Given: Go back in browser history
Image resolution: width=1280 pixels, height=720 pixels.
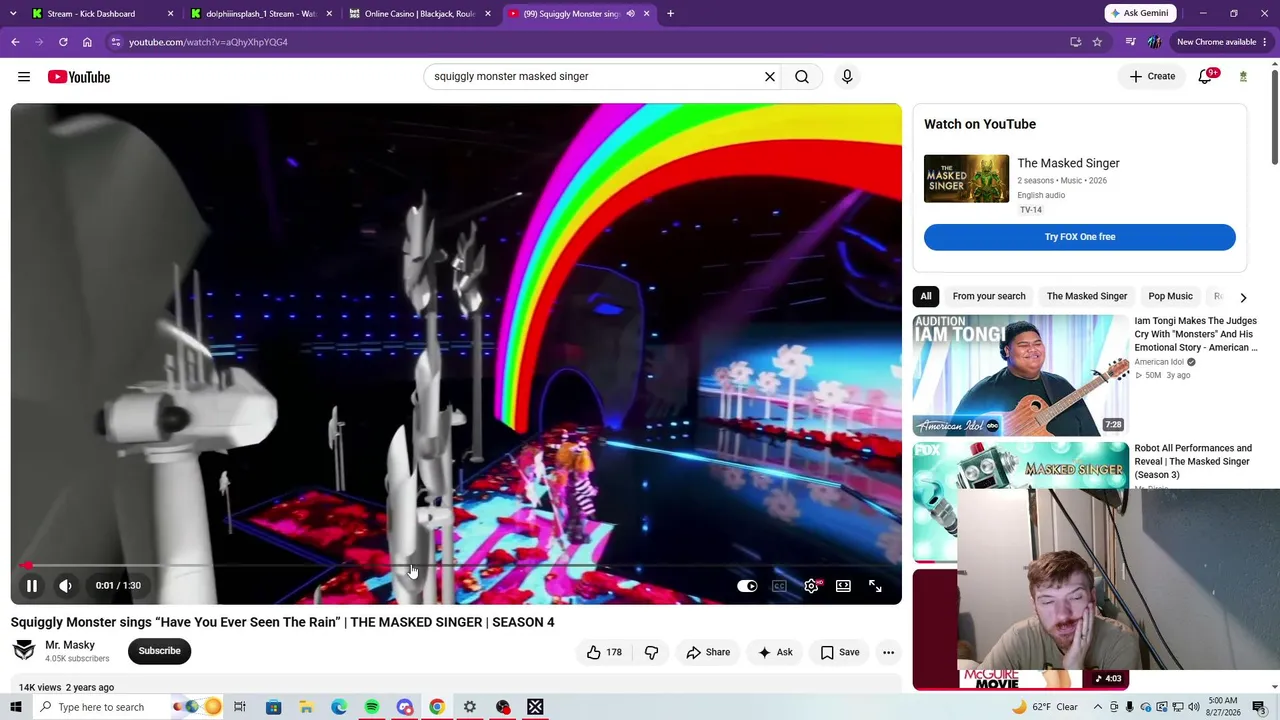Looking at the screenshot, I should click(x=15, y=42).
